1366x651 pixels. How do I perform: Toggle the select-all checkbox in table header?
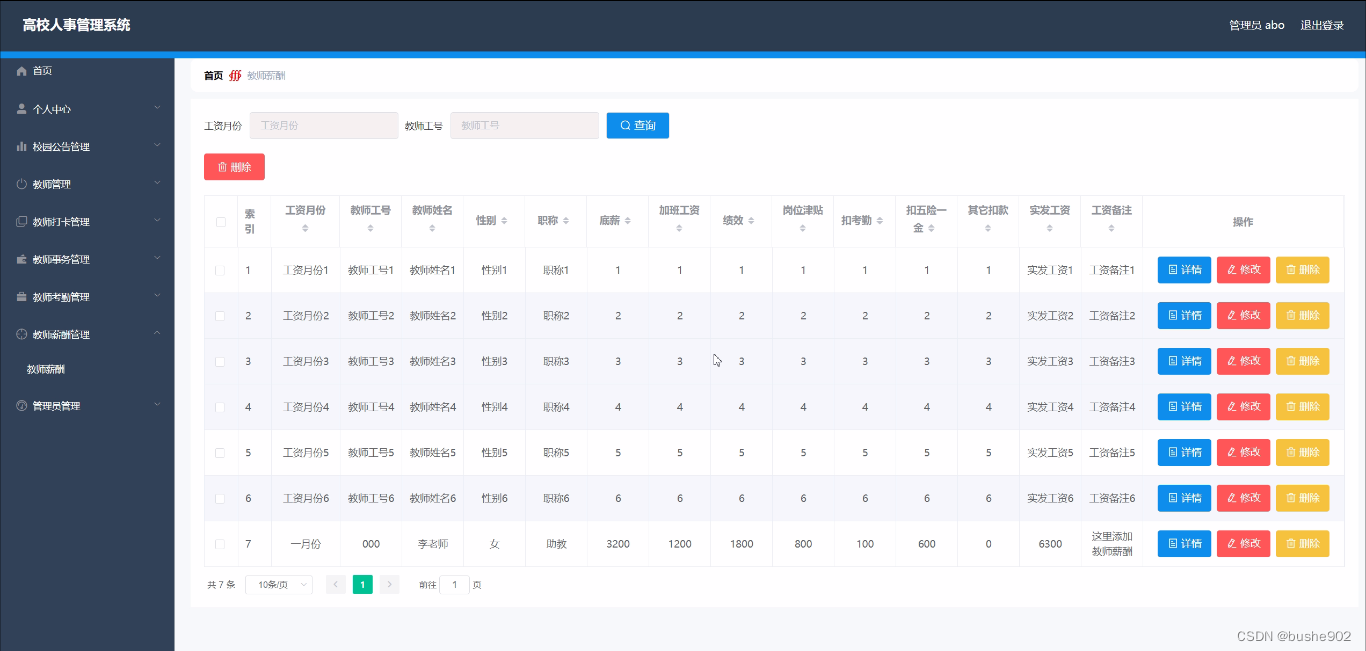point(221,222)
